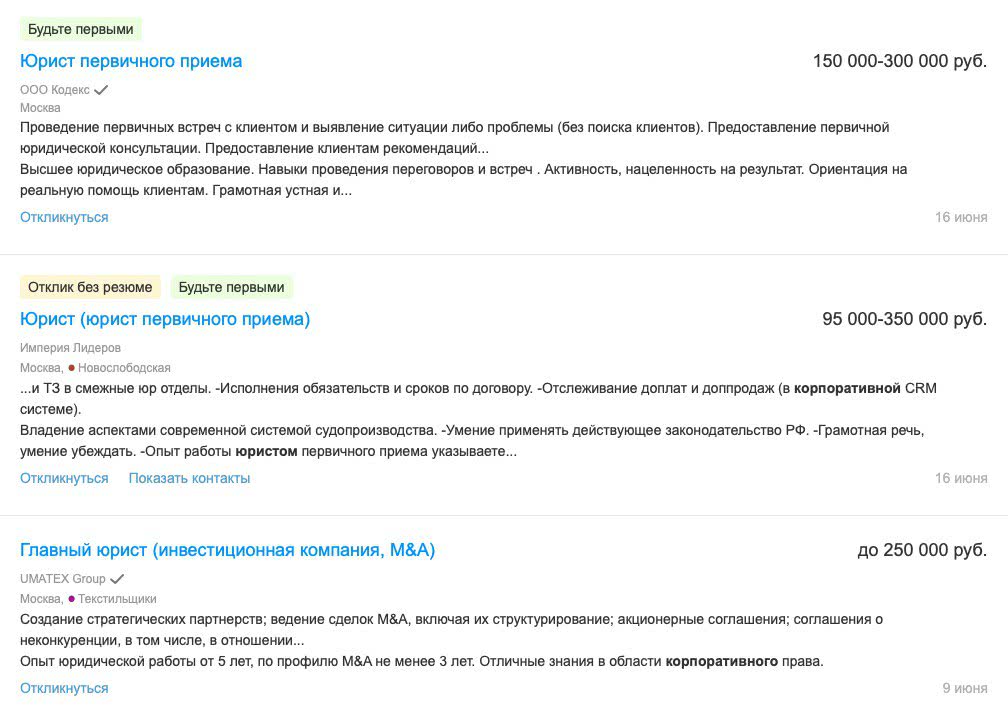Open the Империя Лидеров company name

70,348
